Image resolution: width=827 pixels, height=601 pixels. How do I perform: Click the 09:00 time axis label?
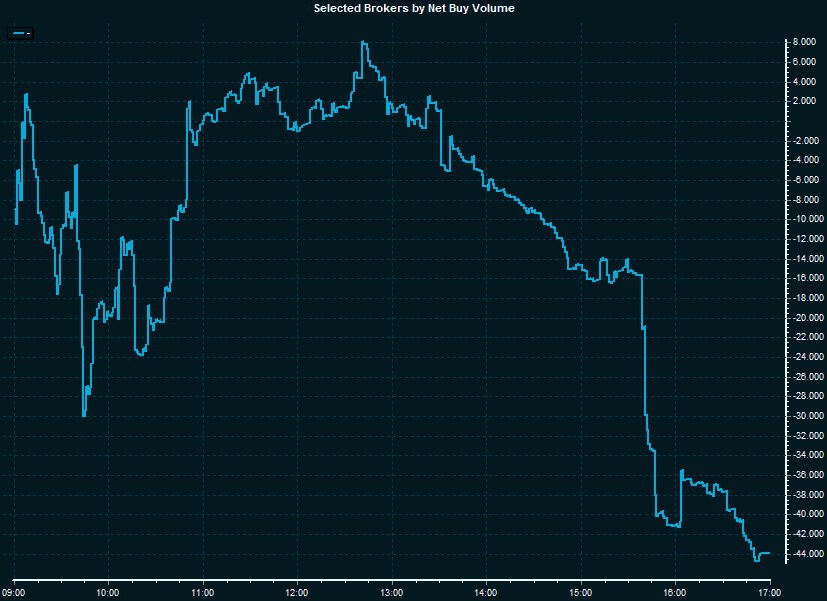pyautogui.click(x=14, y=592)
